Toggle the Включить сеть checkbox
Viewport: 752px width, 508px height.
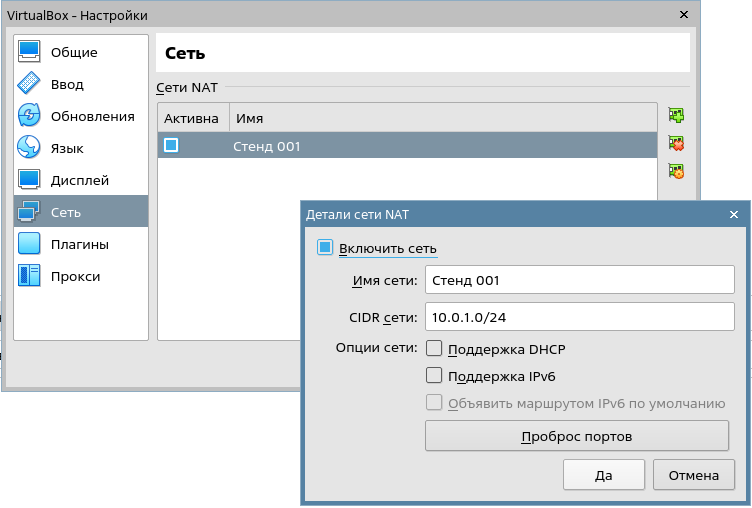pos(325,248)
